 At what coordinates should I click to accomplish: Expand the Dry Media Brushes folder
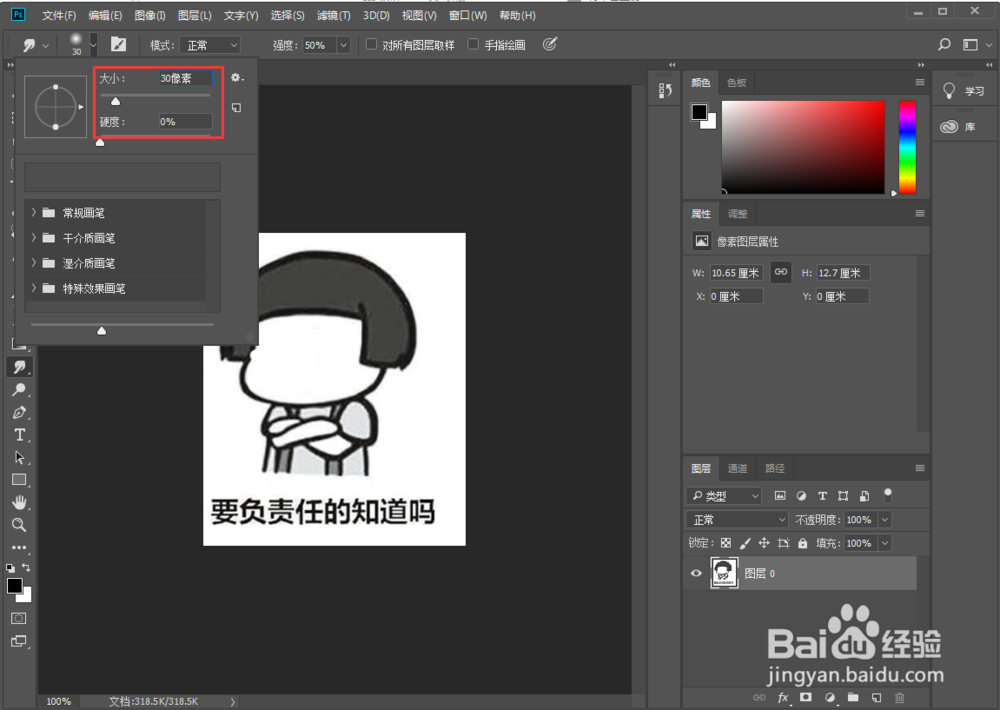coord(34,237)
